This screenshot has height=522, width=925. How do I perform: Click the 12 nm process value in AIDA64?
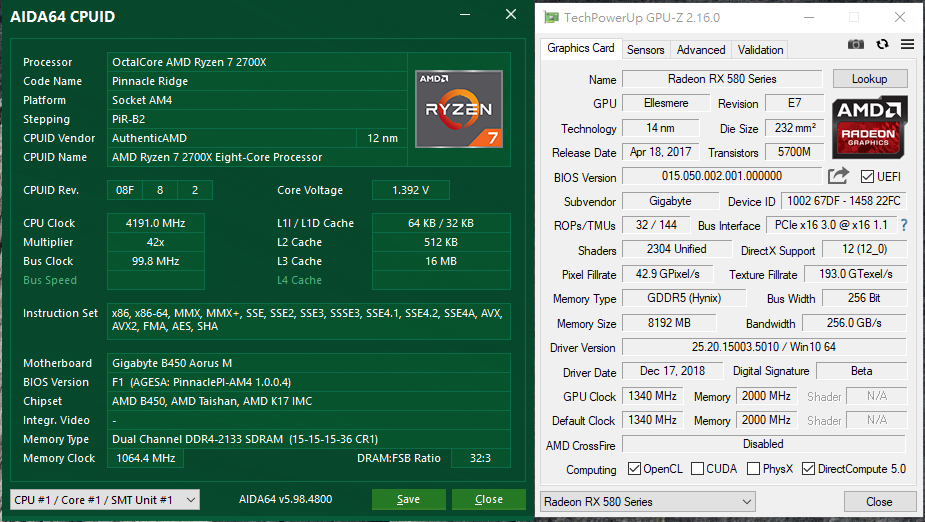coord(382,138)
